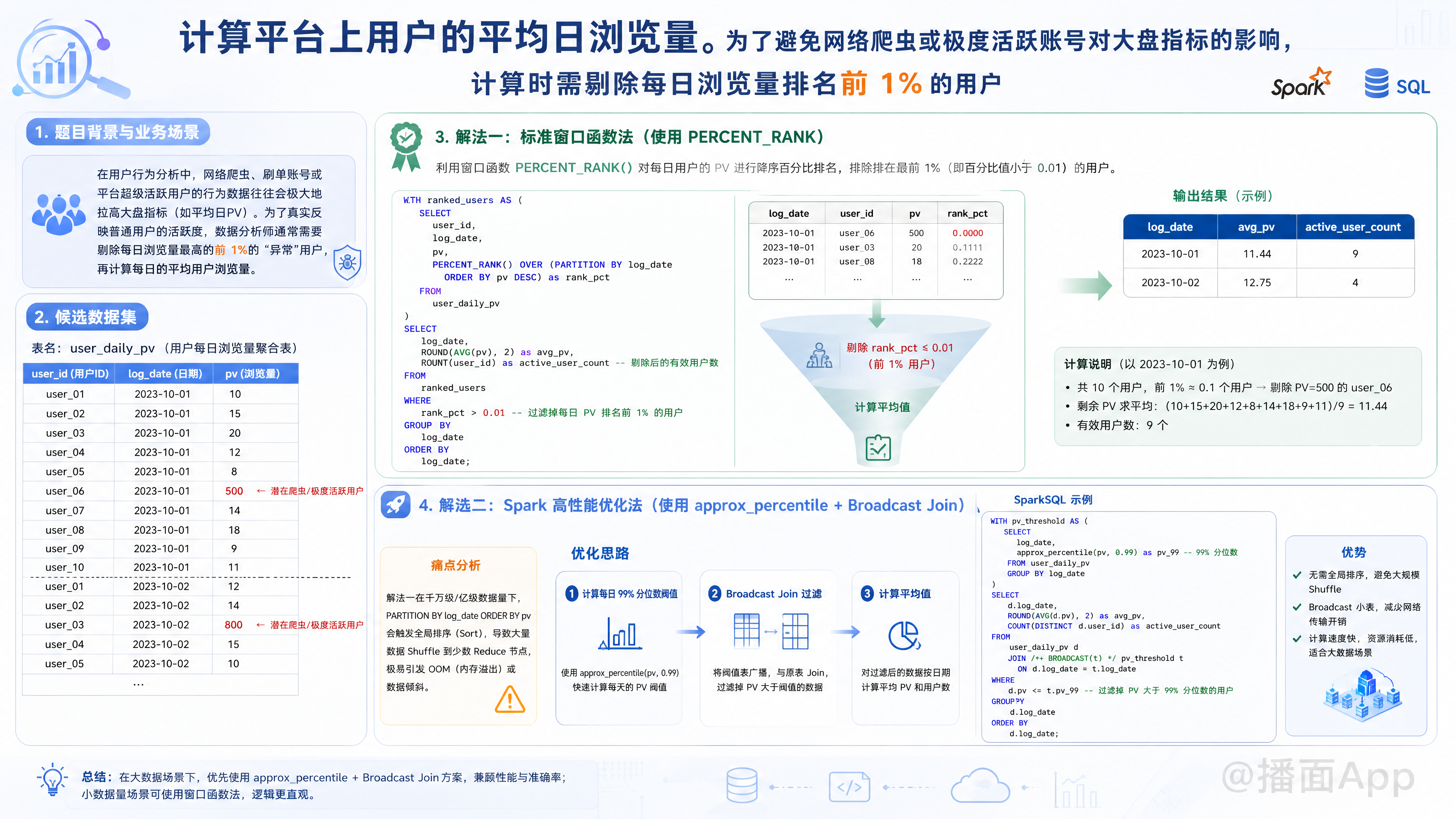
Task: Click the checkmark before Broadcast 小表
Action: coord(1297,607)
